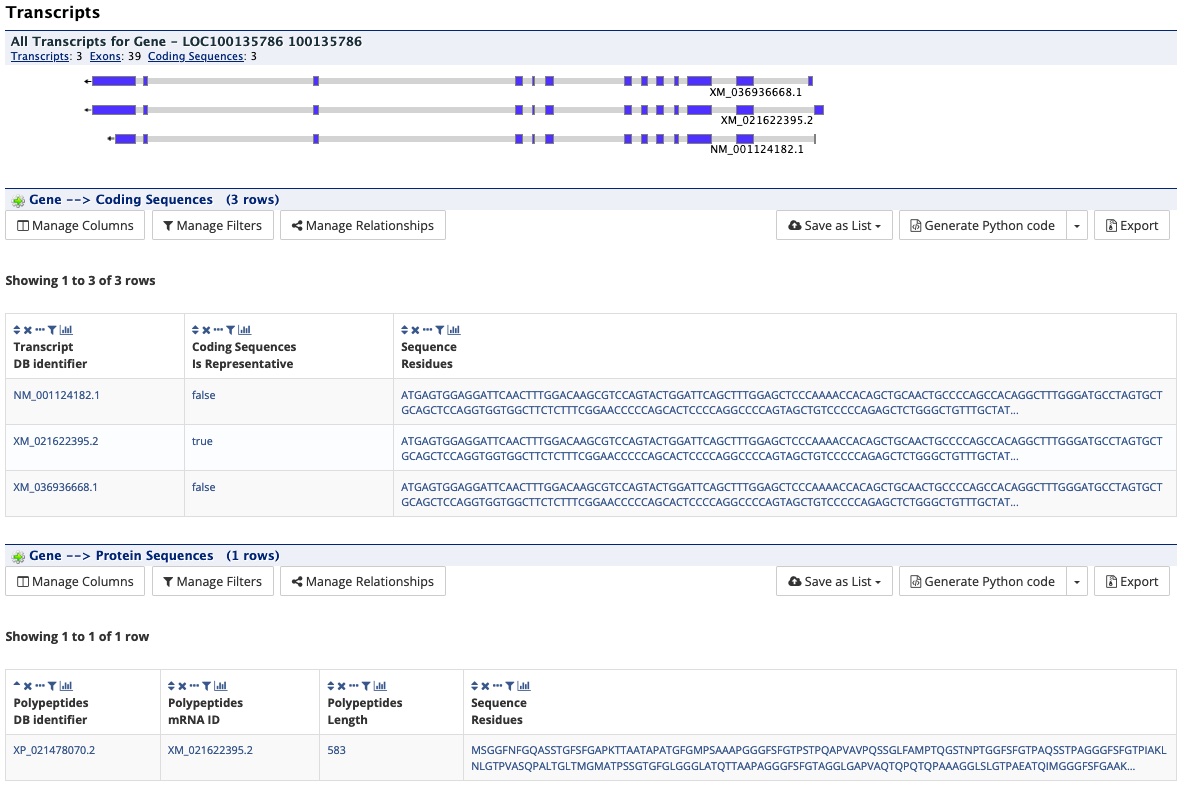Remove Sequence Residues column in Coding Sequences
The image size is (1184, 785).
click(415, 330)
